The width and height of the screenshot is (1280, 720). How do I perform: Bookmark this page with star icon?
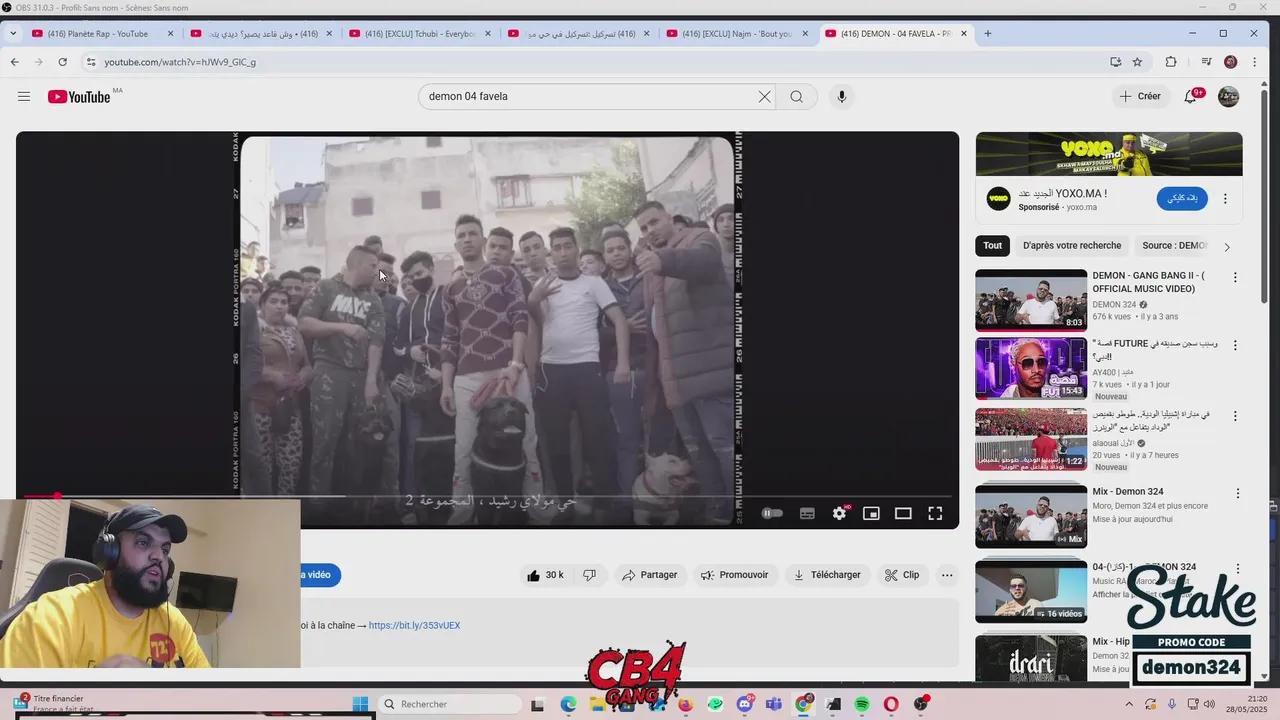pos(1137,62)
